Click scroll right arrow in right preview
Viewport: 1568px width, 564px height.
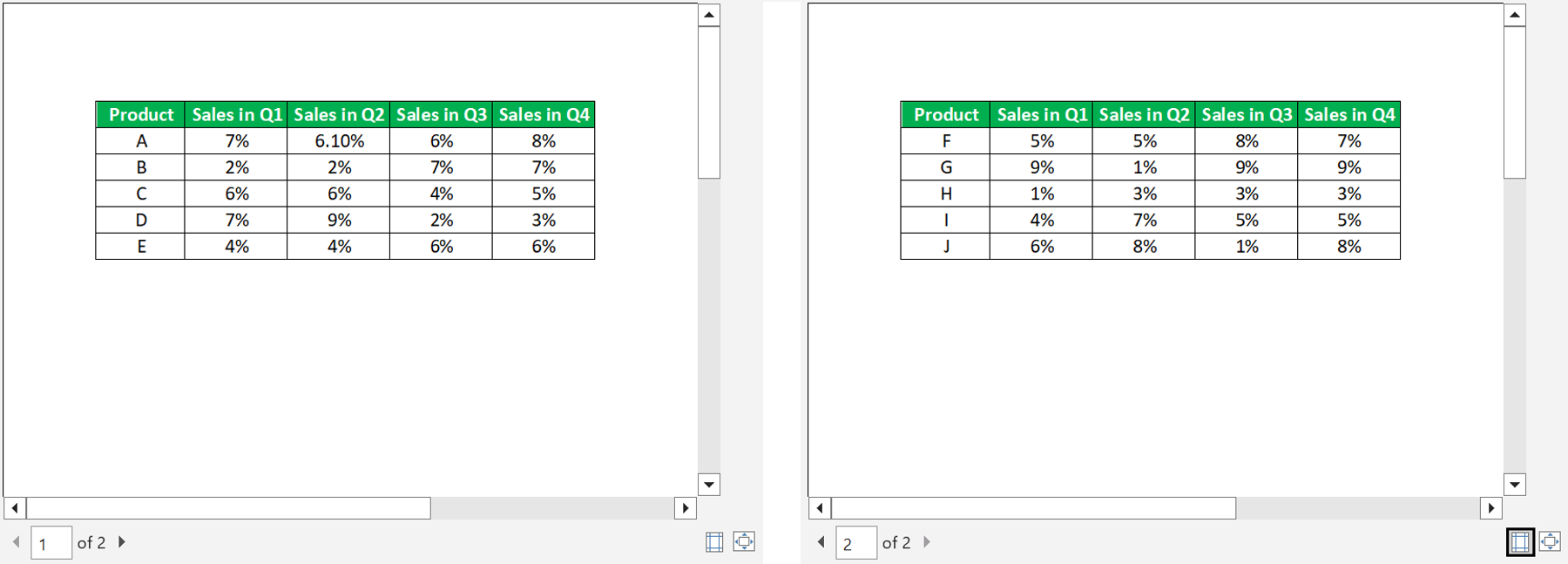(x=1491, y=507)
